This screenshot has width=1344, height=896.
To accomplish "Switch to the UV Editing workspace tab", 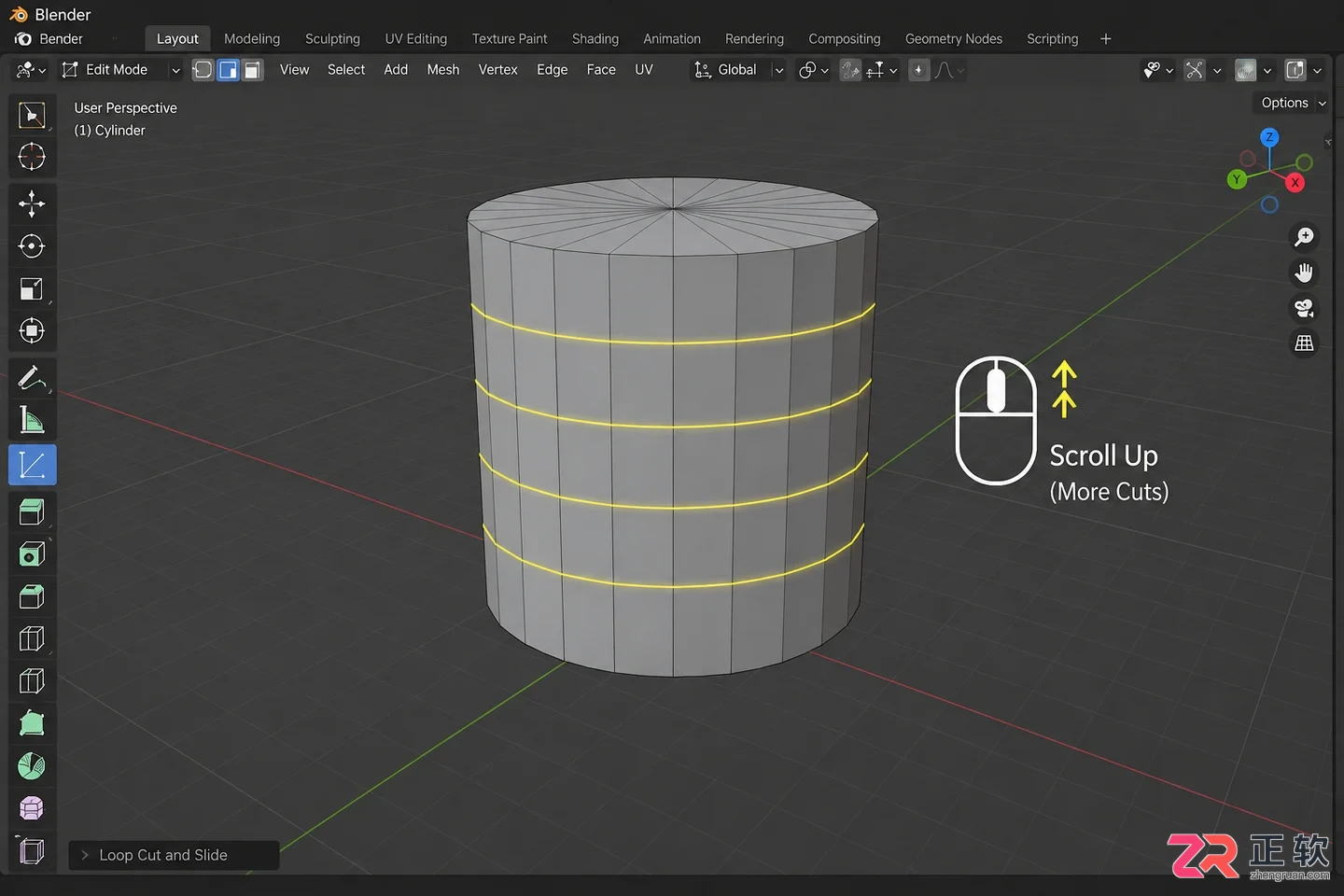I will [x=416, y=39].
